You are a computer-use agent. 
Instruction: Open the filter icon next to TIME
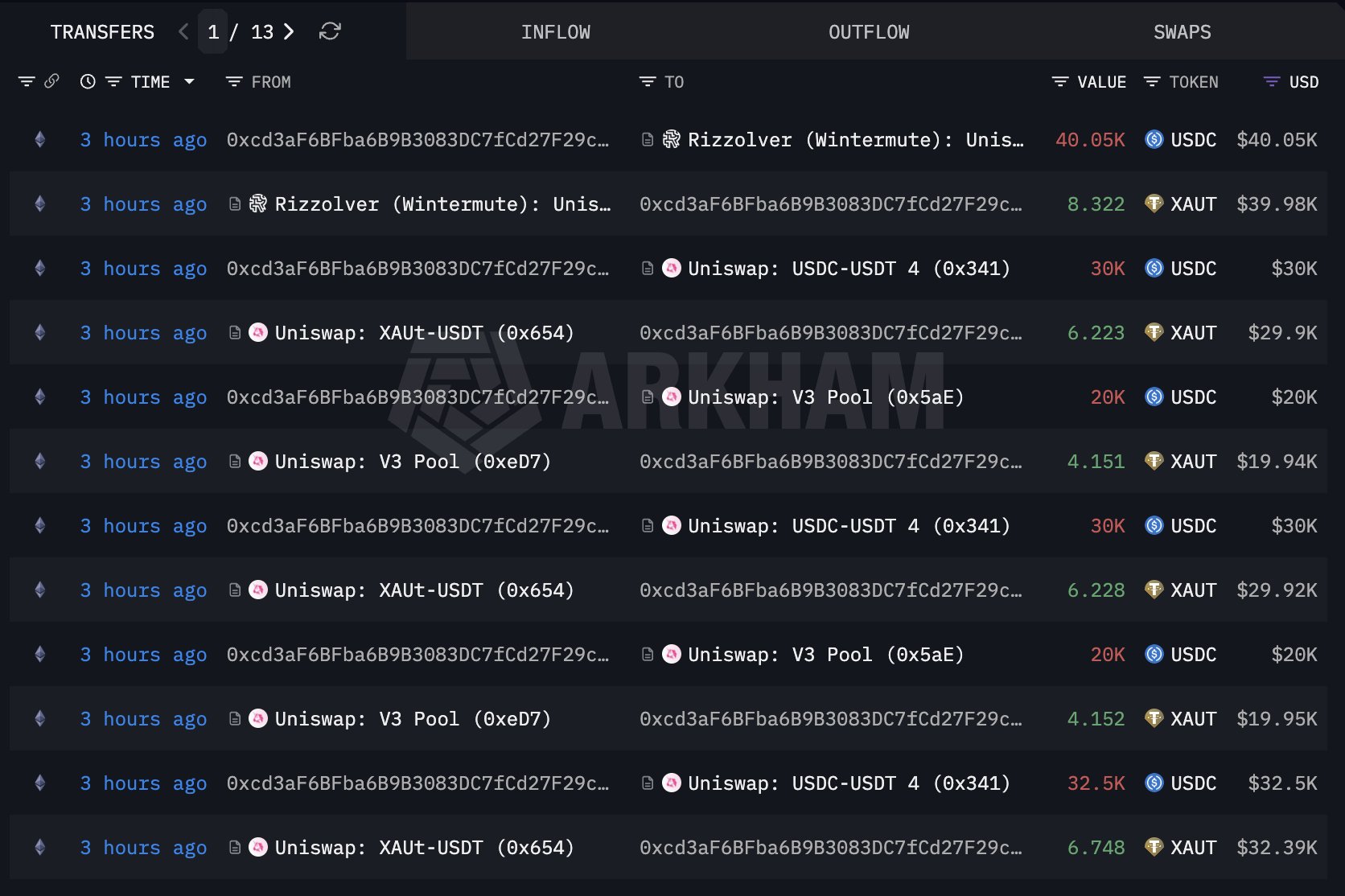click(113, 81)
